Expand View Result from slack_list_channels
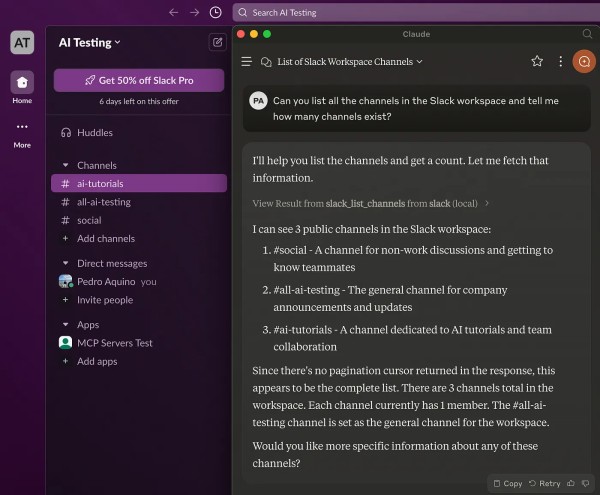The image size is (600, 495). click(371, 203)
